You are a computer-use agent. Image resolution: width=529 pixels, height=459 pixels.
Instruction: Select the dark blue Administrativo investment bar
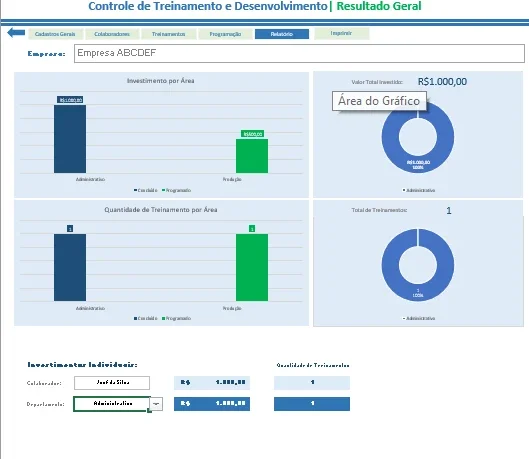coord(70,139)
